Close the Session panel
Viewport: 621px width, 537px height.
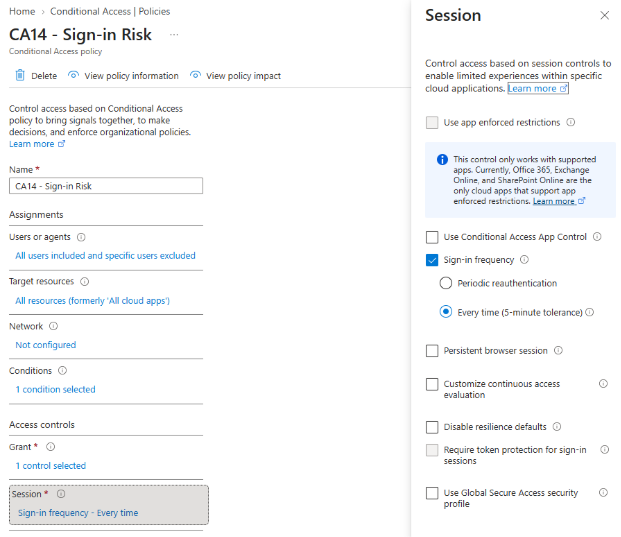(604, 15)
